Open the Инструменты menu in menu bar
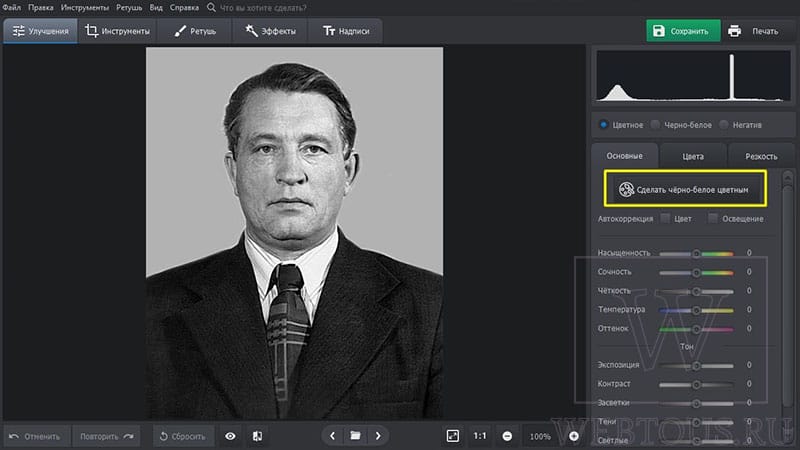 click(85, 8)
